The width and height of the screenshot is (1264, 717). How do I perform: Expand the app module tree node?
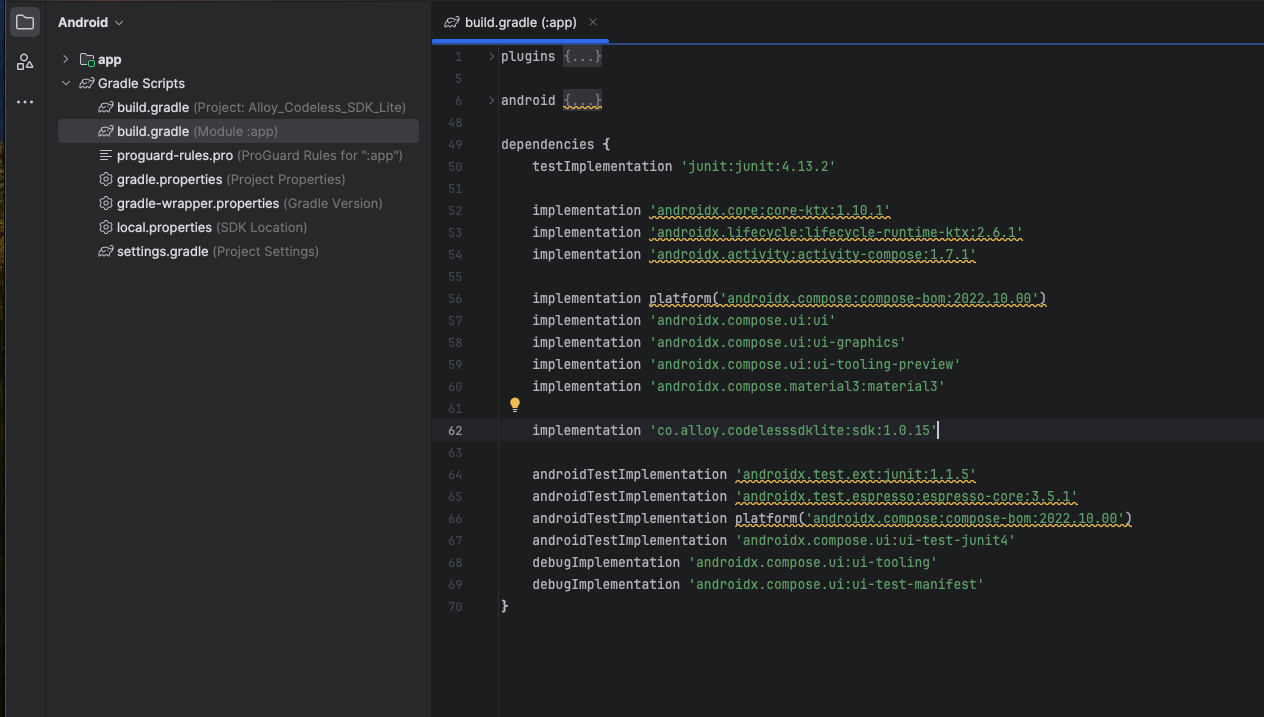pyautogui.click(x=66, y=60)
